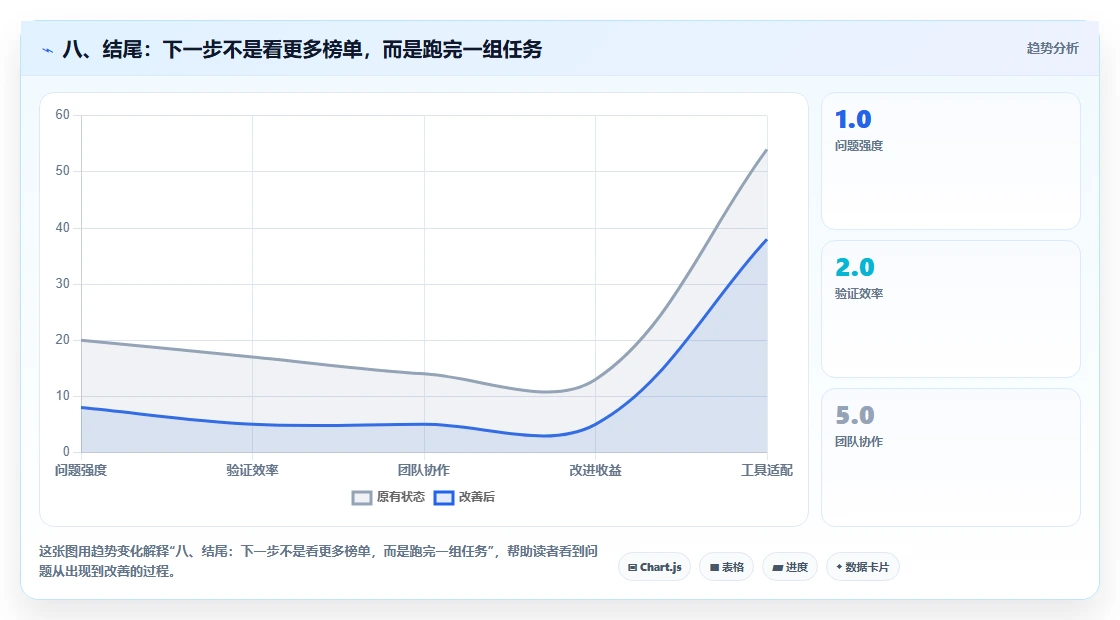
Task: Click the 问题强度 x-axis label
Action: click(81, 470)
